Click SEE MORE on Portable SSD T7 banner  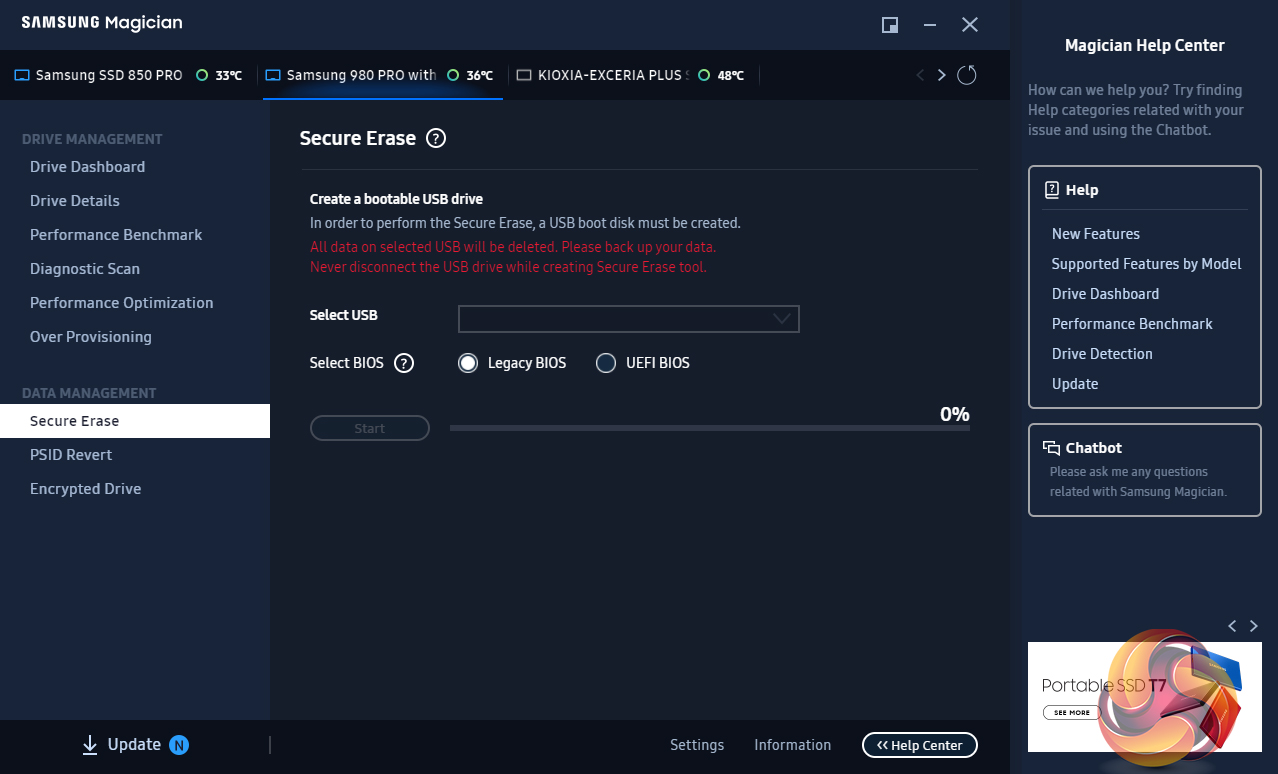(1072, 713)
